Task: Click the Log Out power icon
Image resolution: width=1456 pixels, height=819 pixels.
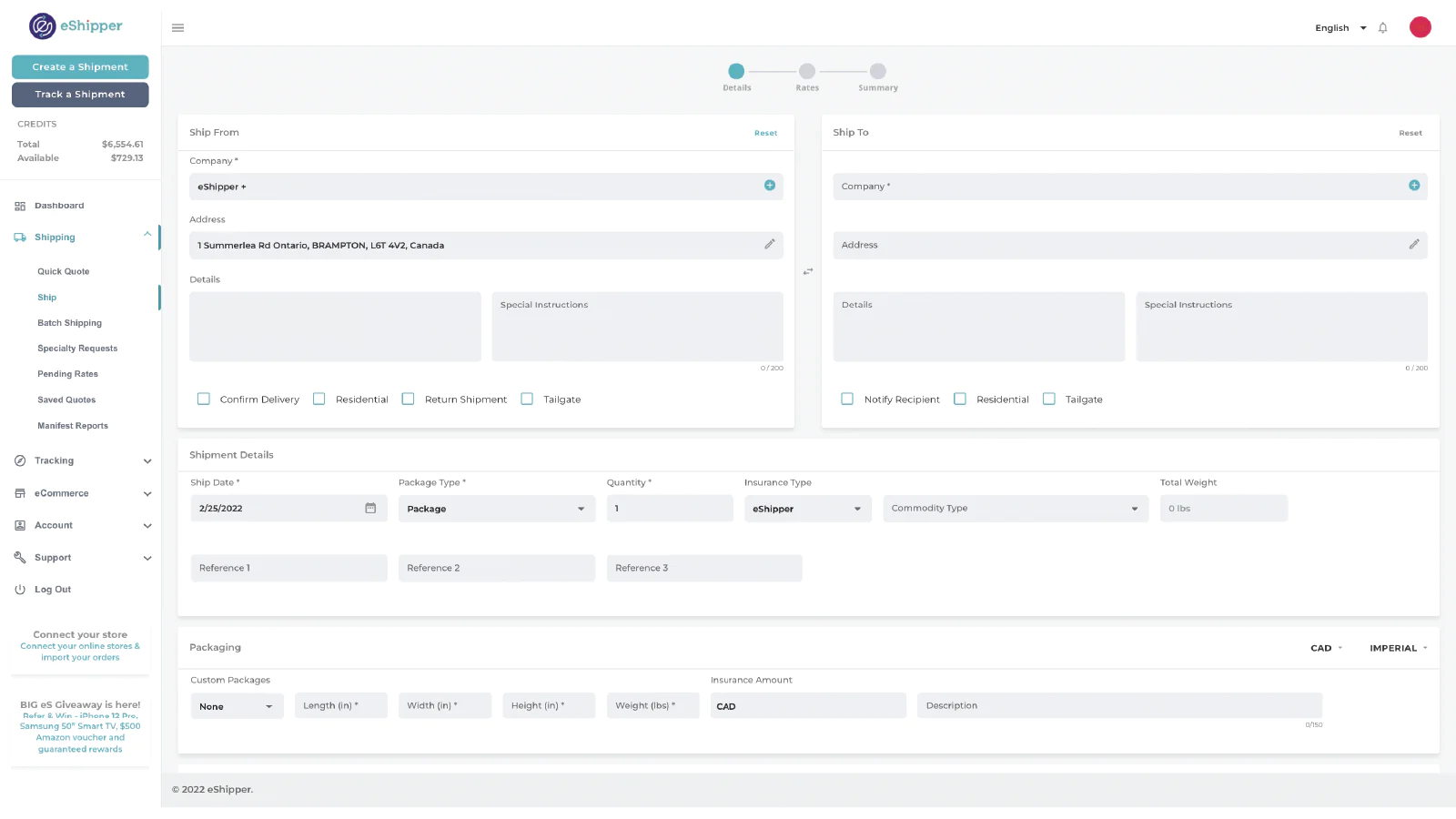Action: click(20, 590)
